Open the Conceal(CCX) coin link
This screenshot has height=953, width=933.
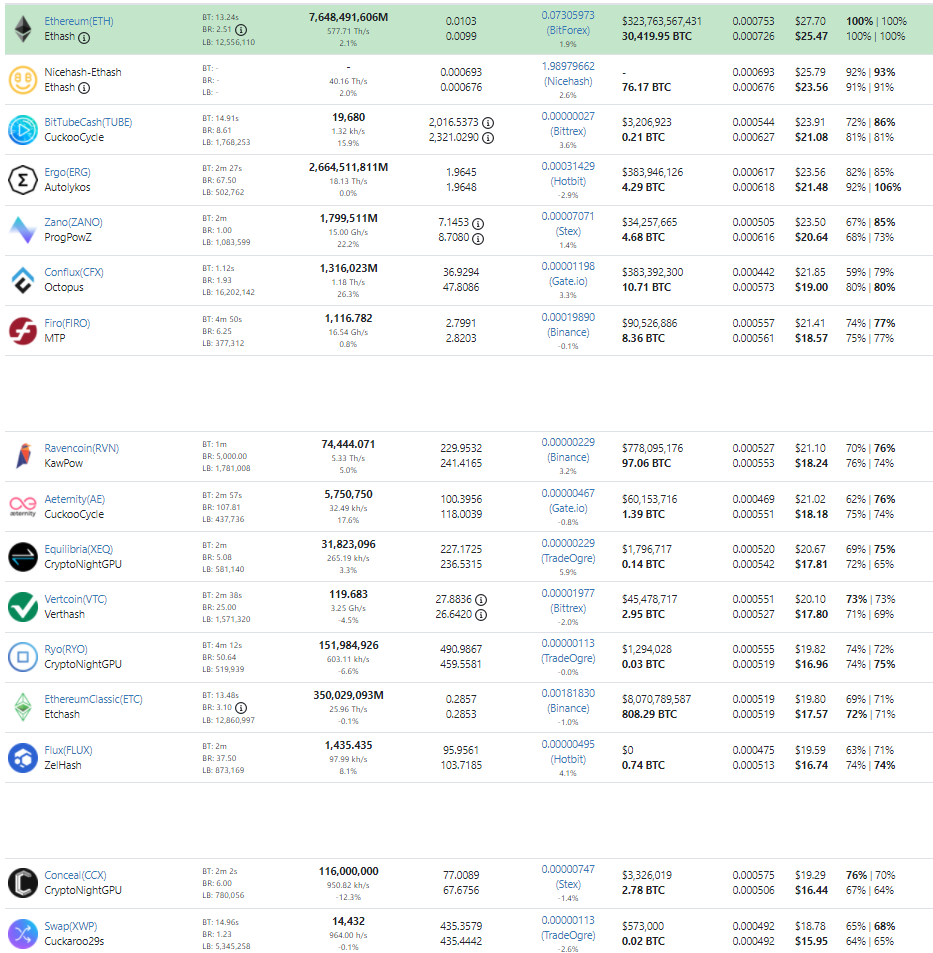[x=76, y=875]
